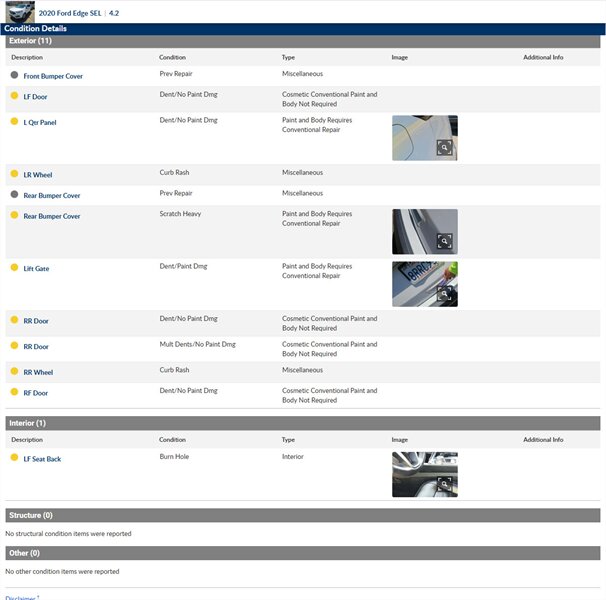The width and height of the screenshot is (606, 600).
Task: Open the LR Wheel link
Action: tap(38, 175)
